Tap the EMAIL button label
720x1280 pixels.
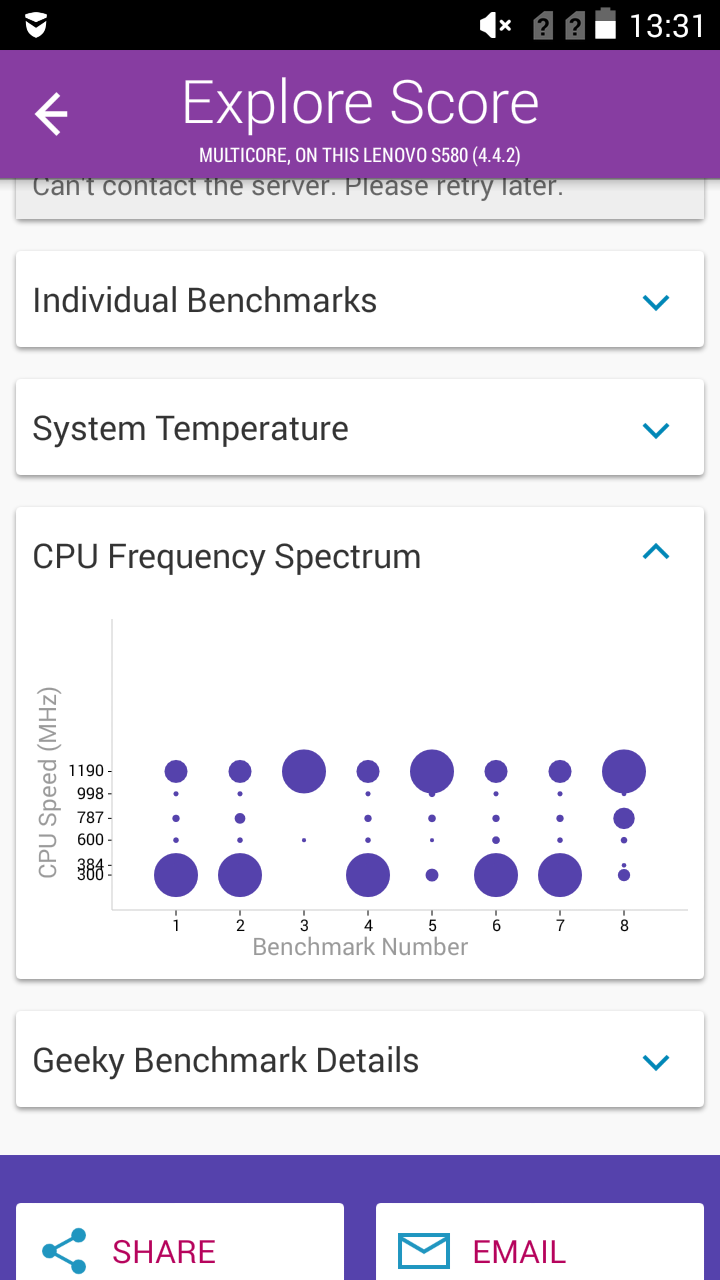point(519,1252)
